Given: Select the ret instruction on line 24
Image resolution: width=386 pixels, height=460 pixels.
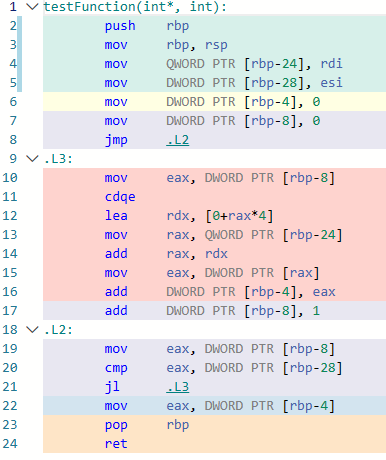Looking at the screenshot, I should click(x=116, y=444).
